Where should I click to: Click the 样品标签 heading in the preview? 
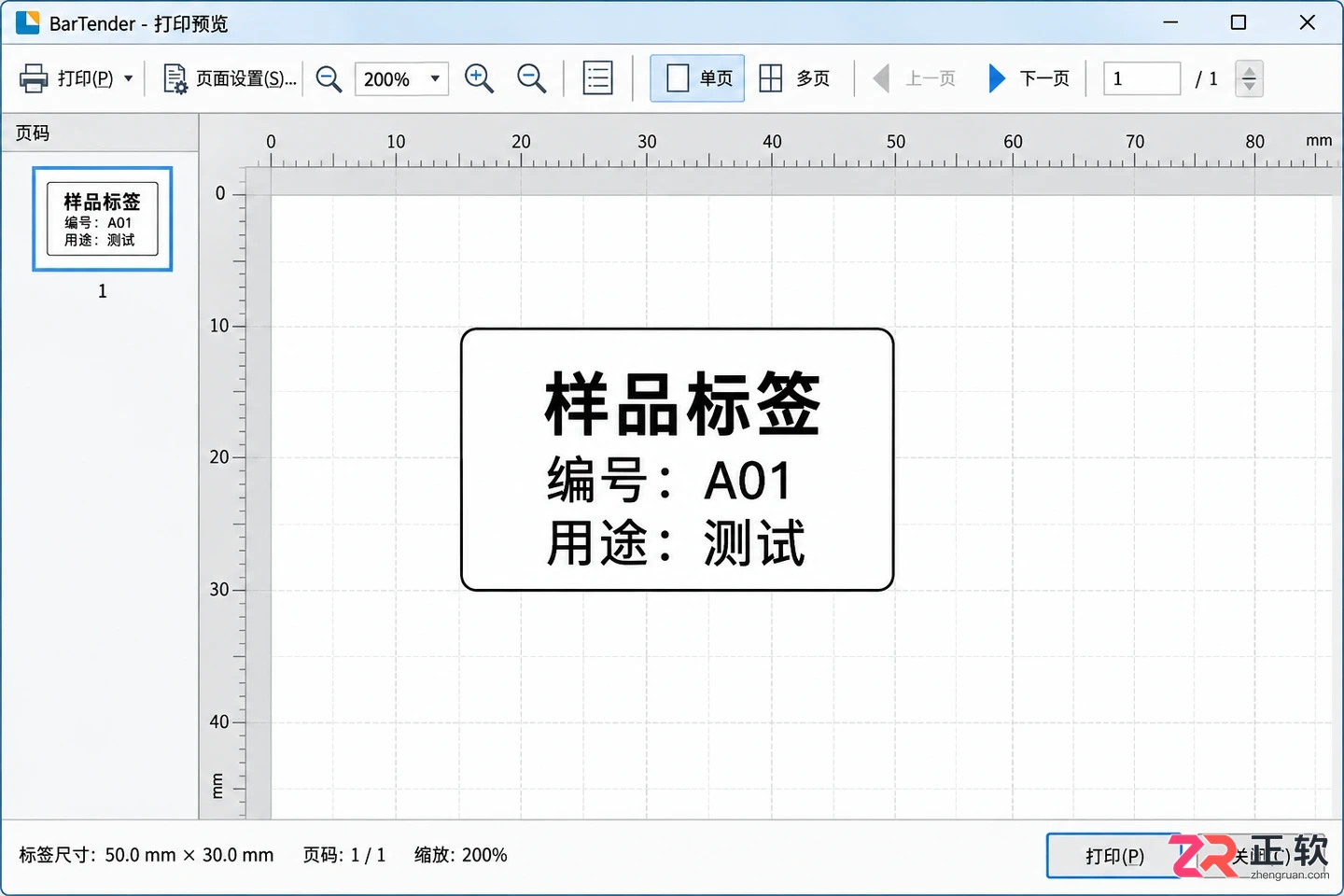coord(682,403)
